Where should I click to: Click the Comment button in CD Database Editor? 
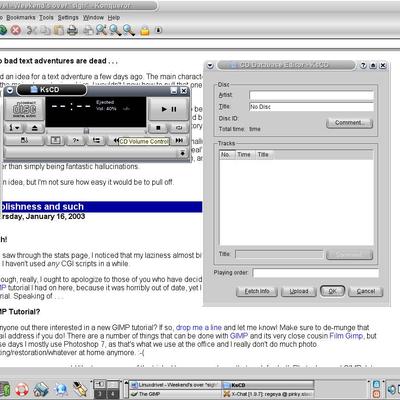(349, 123)
